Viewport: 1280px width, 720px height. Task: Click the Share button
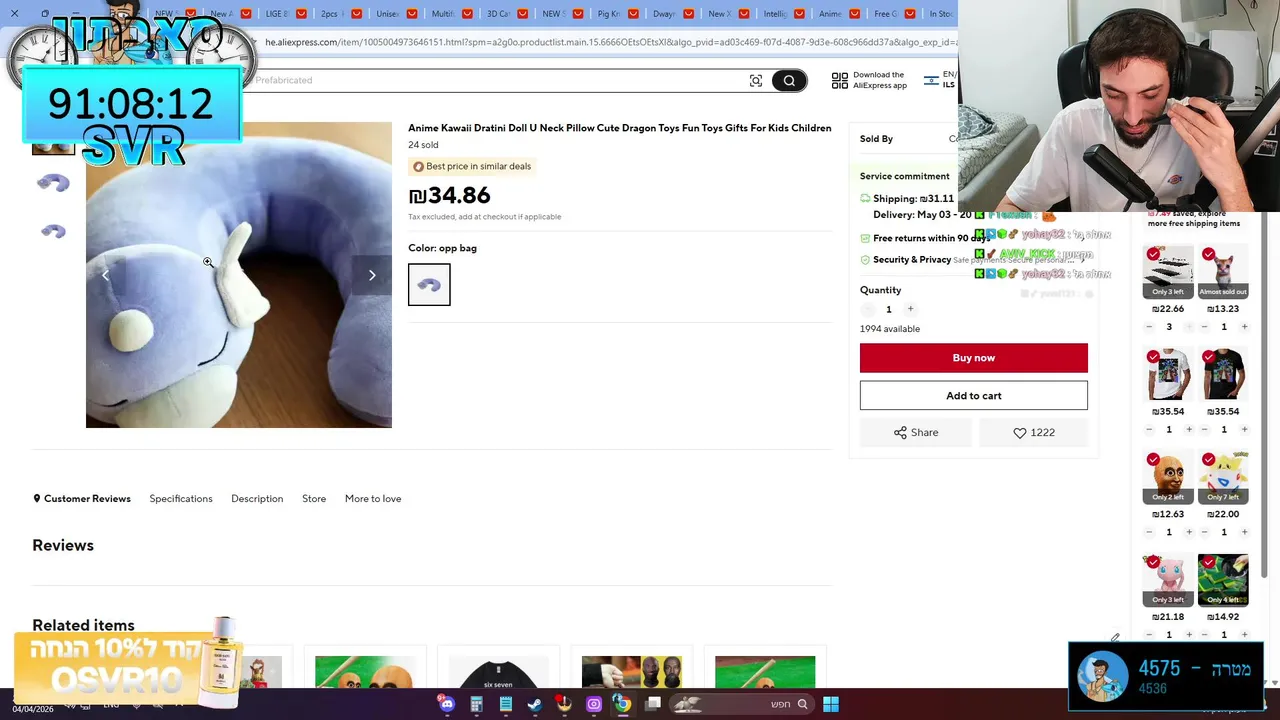point(915,433)
